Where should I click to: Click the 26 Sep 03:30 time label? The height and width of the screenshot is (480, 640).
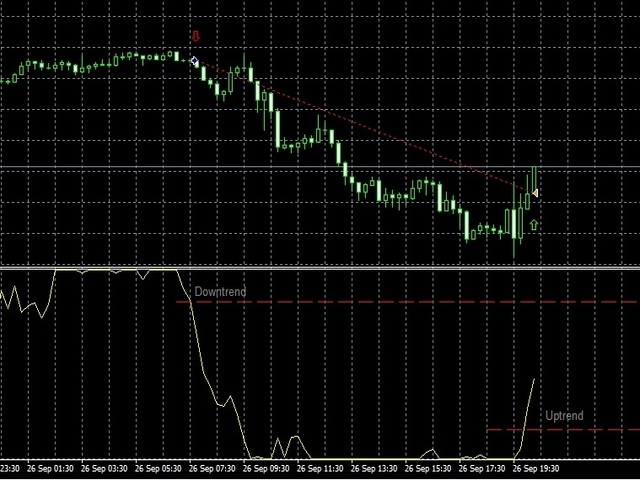pyautogui.click(x=104, y=469)
